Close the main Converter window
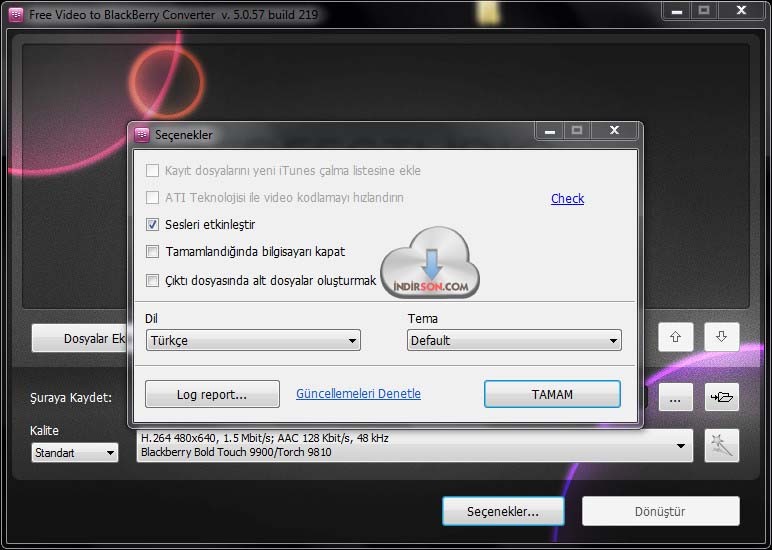The width and height of the screenshot is (772, 550). tap(741, 10)
